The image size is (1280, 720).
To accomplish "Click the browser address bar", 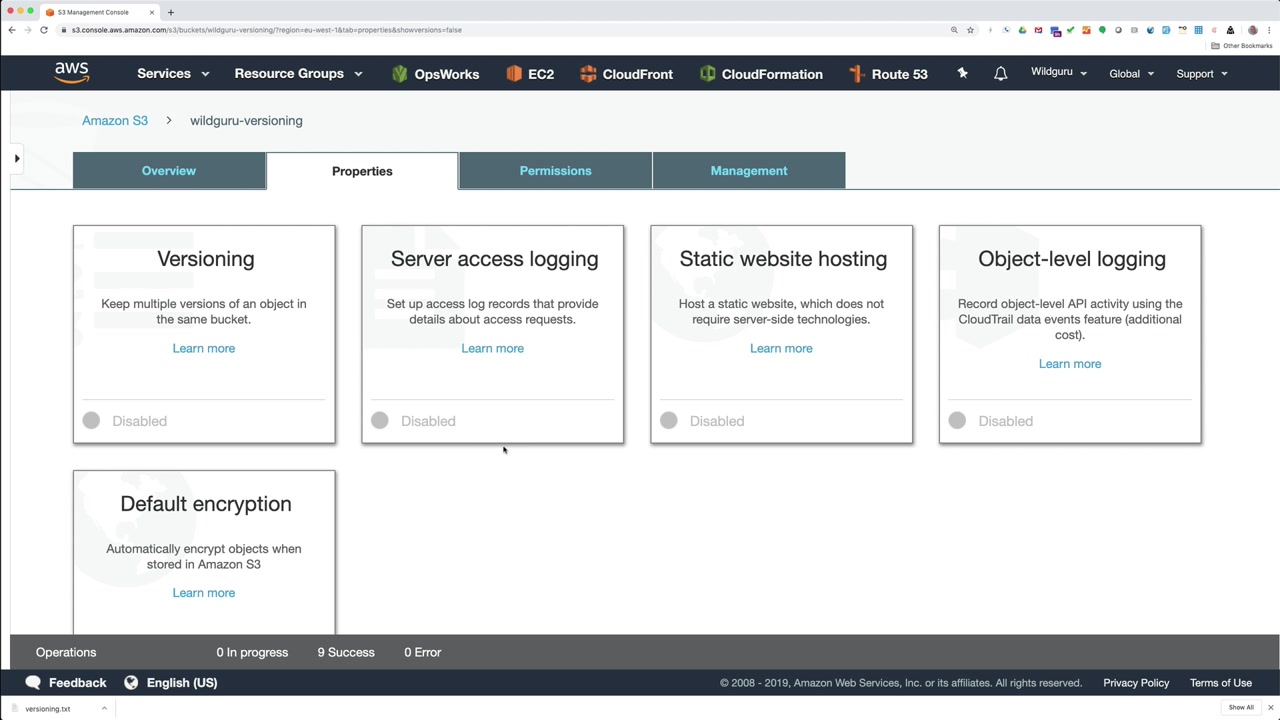I will click(x=500, y=30).
